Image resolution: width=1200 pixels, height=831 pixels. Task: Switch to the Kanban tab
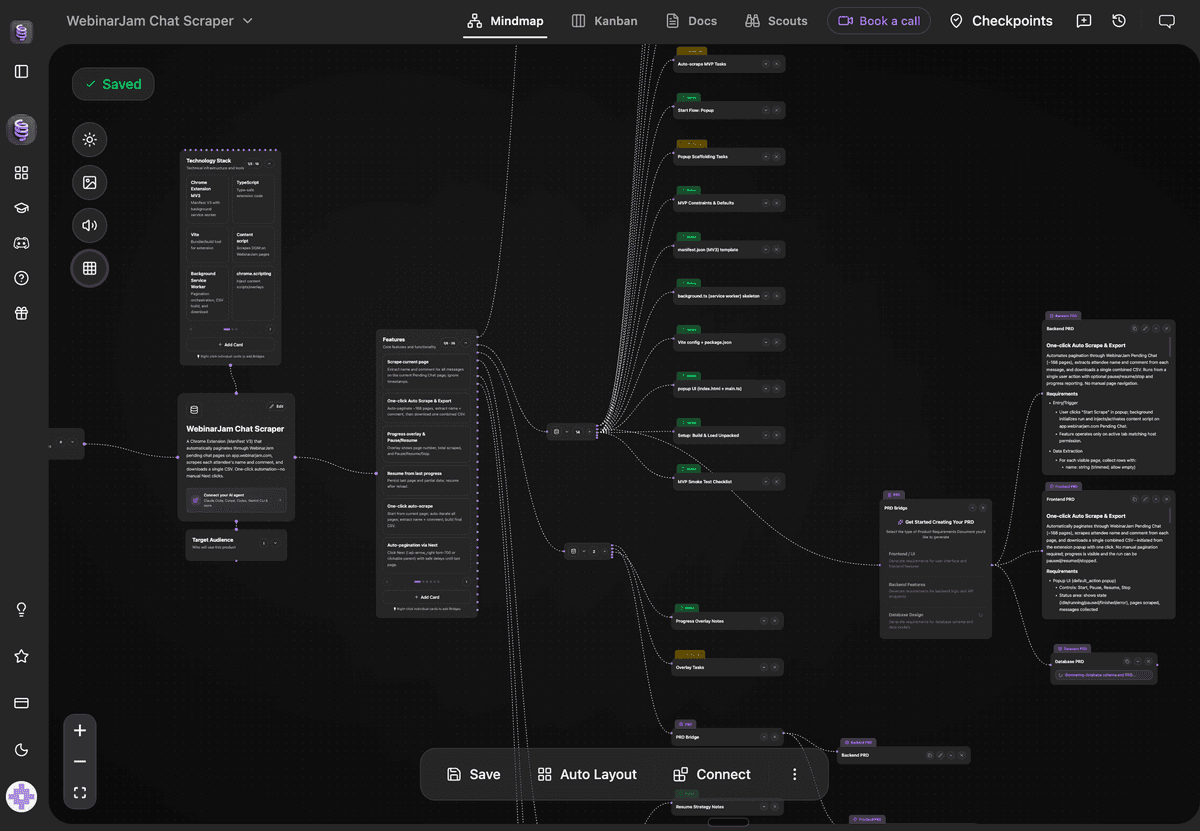[604, 20]
